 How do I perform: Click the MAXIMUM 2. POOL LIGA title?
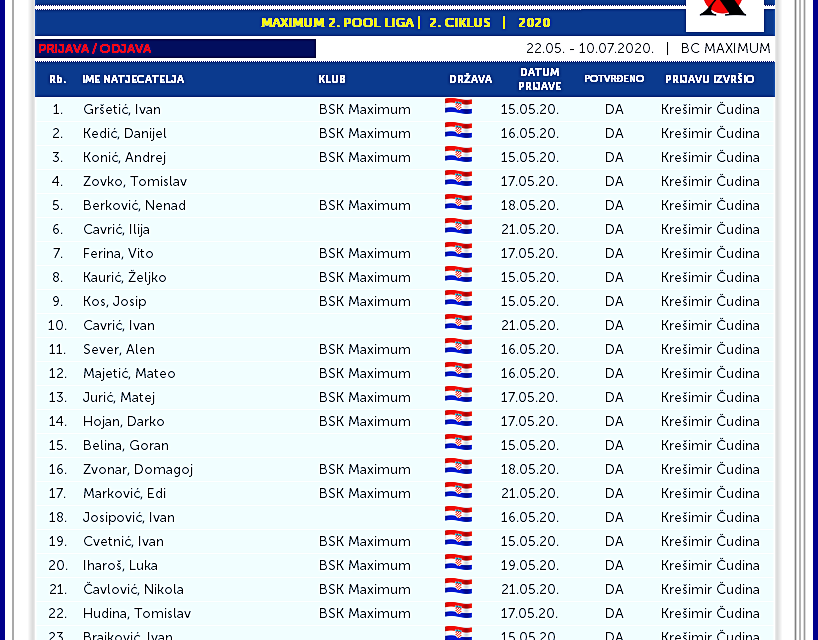338,23
